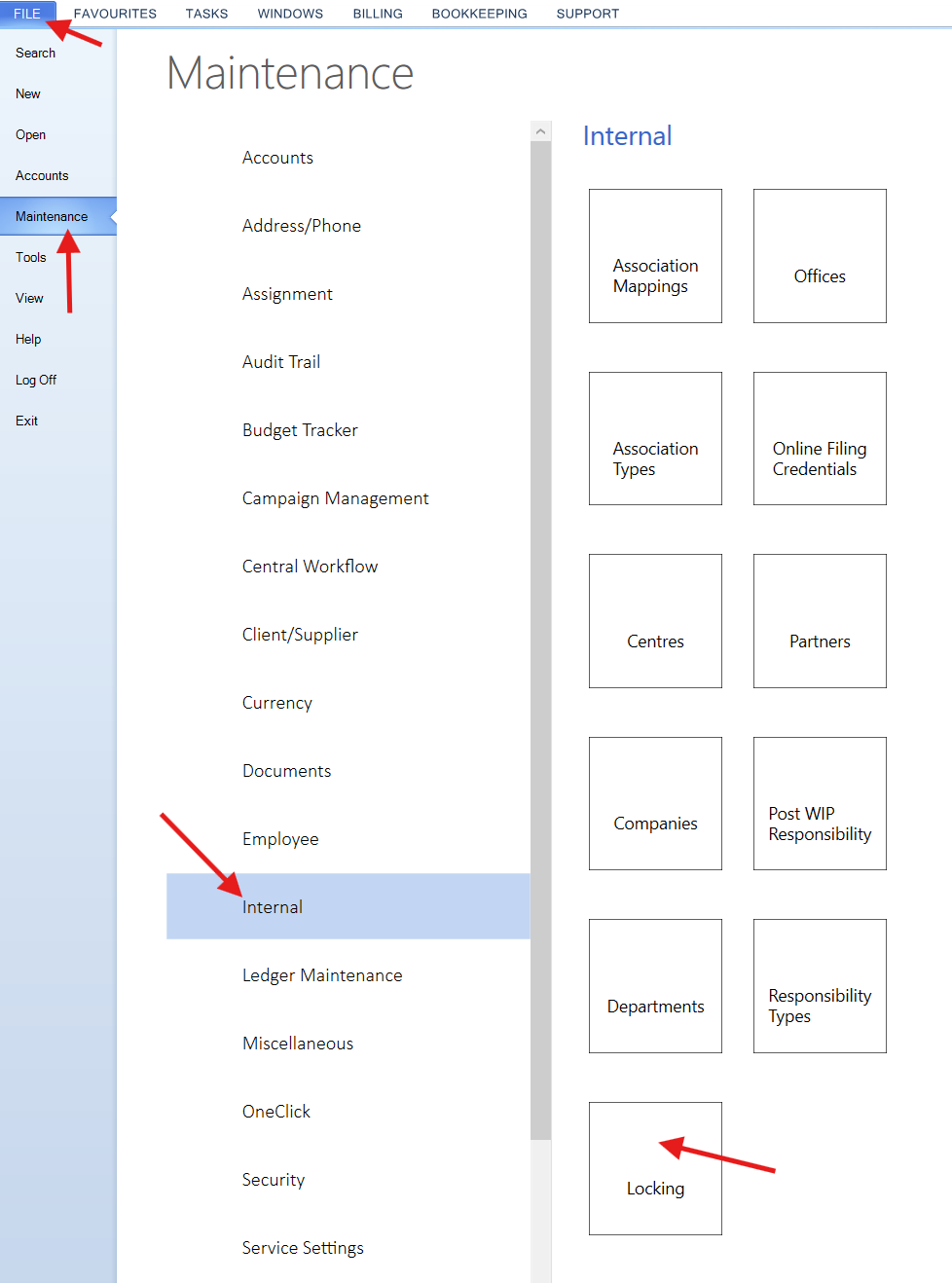The height and width of the screenshot is (1283, 952).
Task: Open the BOOKKEEPING menu
Action: pos(479,14)
